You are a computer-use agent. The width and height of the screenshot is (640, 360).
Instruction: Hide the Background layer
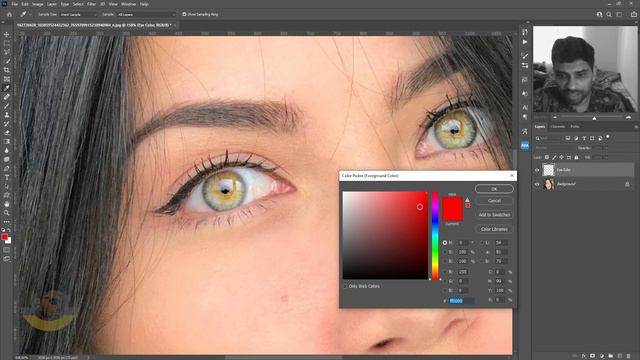click(537, 184)
